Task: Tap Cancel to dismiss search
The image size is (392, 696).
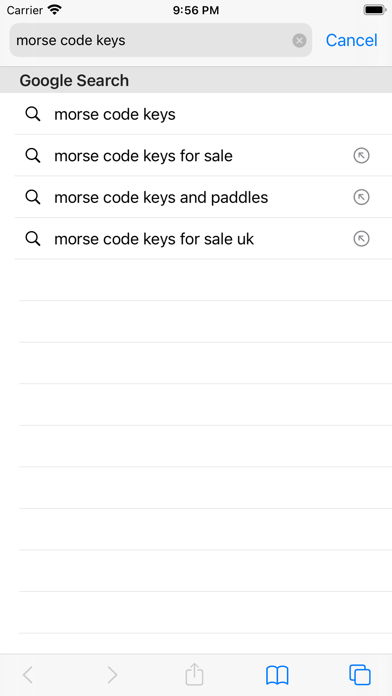Action: (352, 40)
